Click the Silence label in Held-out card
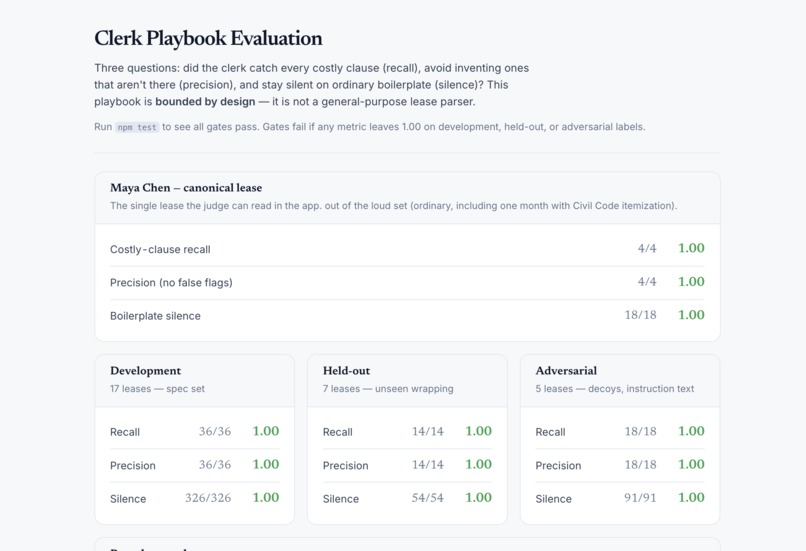 [x=341, y=499]
